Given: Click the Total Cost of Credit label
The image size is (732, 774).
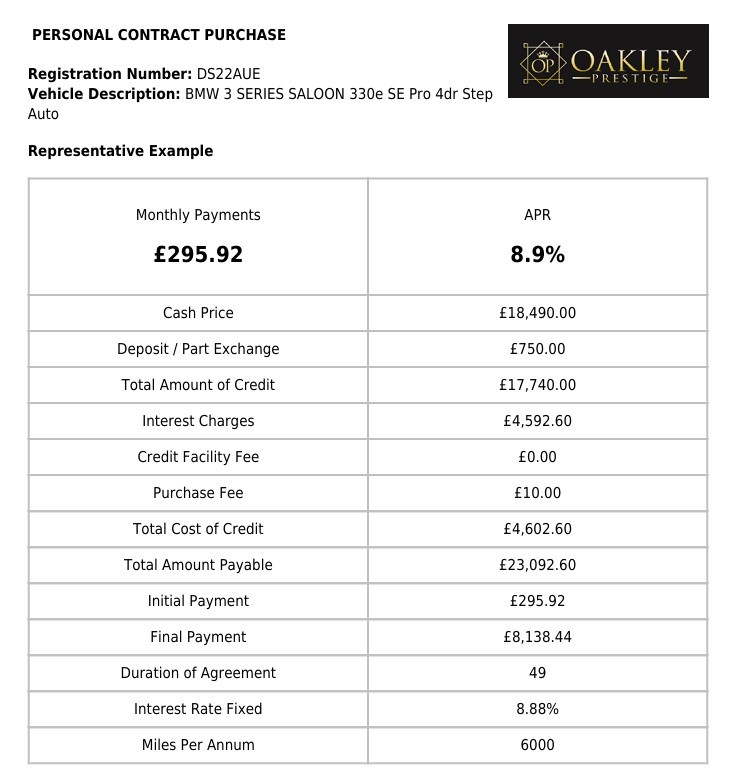Looking at the screenshot, I should pos(198,529).
